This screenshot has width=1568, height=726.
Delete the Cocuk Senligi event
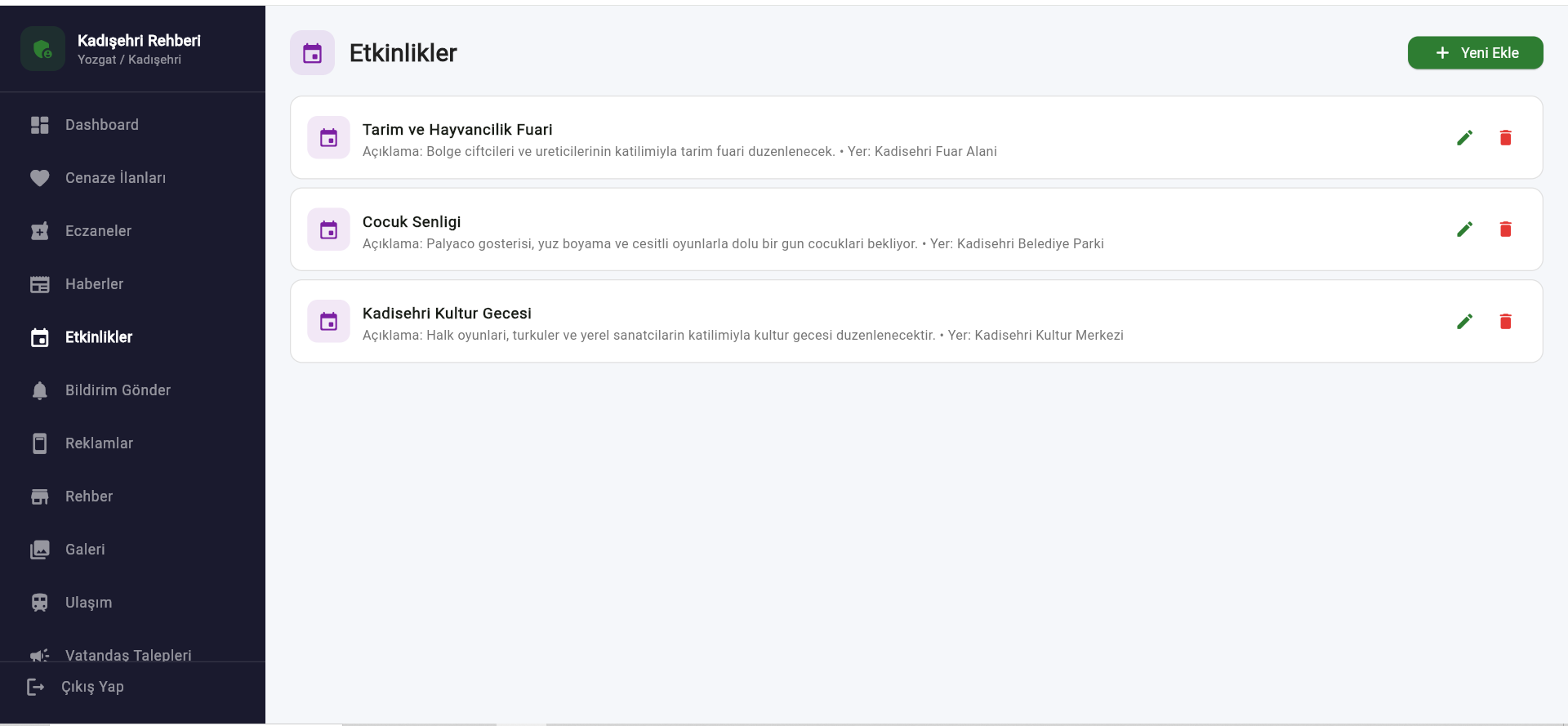click(x=1505, y=229)
